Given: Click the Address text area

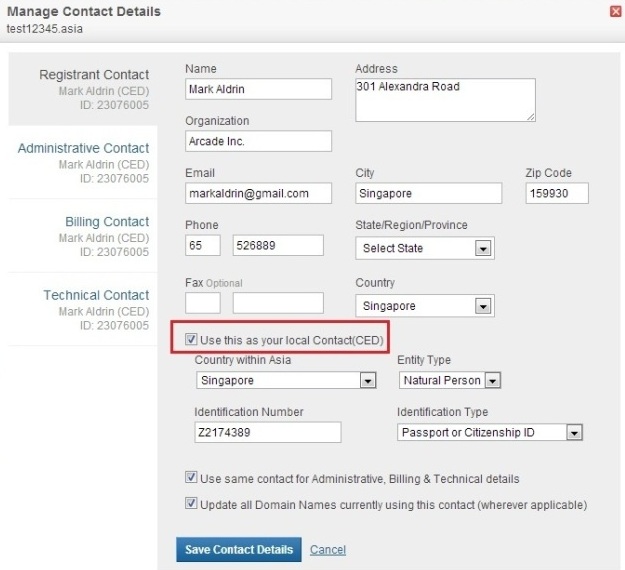Looking at the screenshot, I should [445, 100].
